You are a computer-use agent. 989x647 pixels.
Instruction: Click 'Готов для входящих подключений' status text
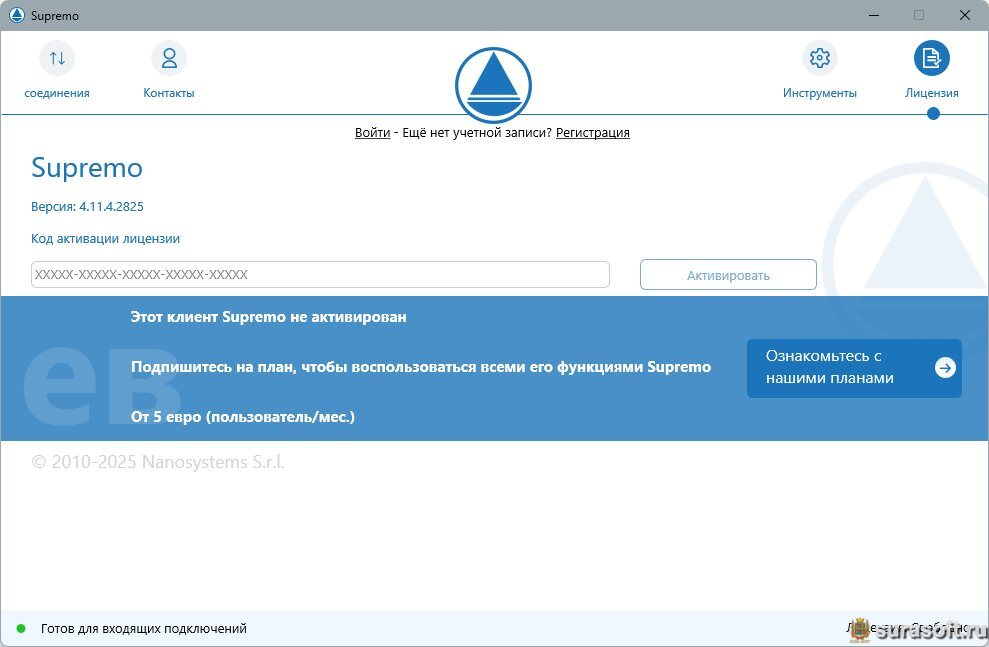(x=144, y=628)
